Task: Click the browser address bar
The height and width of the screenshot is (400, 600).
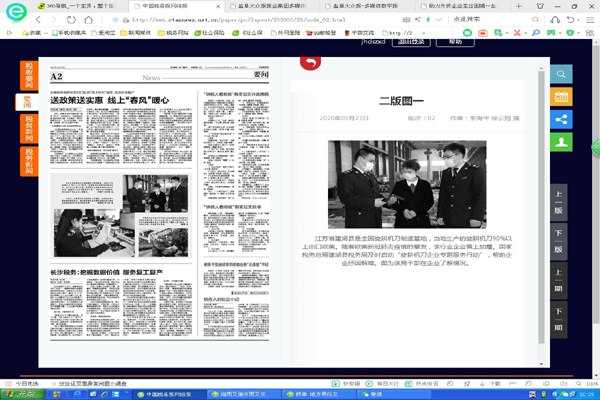Action: (250, 18)
